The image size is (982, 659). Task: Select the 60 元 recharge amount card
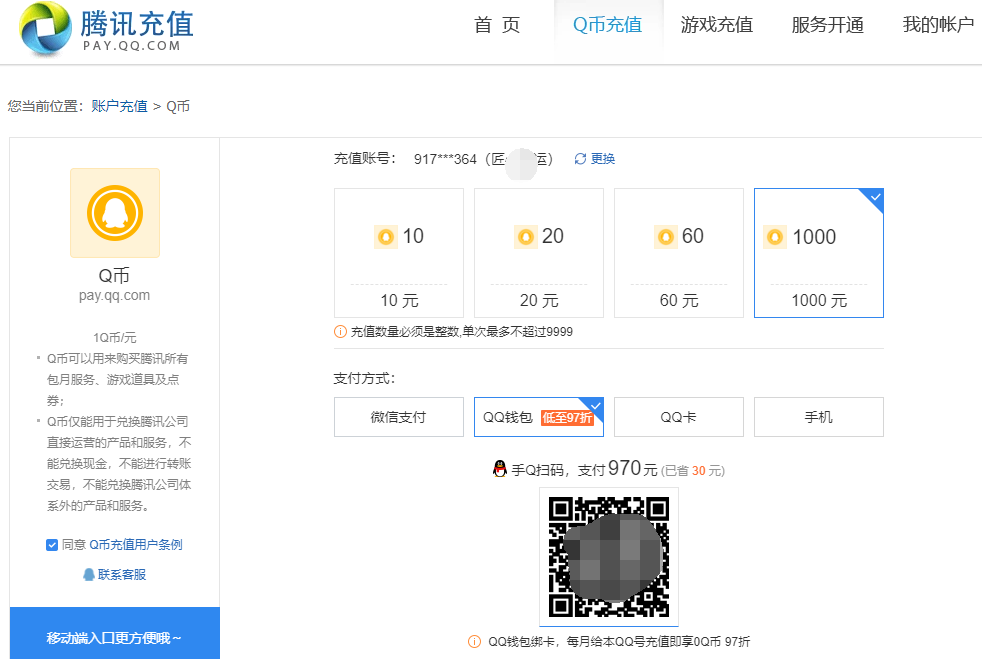679,253
